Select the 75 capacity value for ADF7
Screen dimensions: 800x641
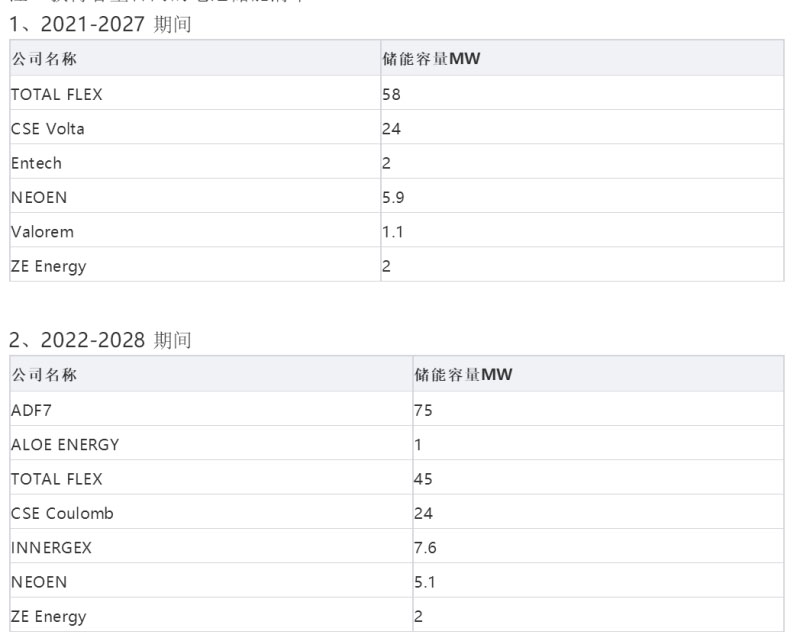point(423,410)
